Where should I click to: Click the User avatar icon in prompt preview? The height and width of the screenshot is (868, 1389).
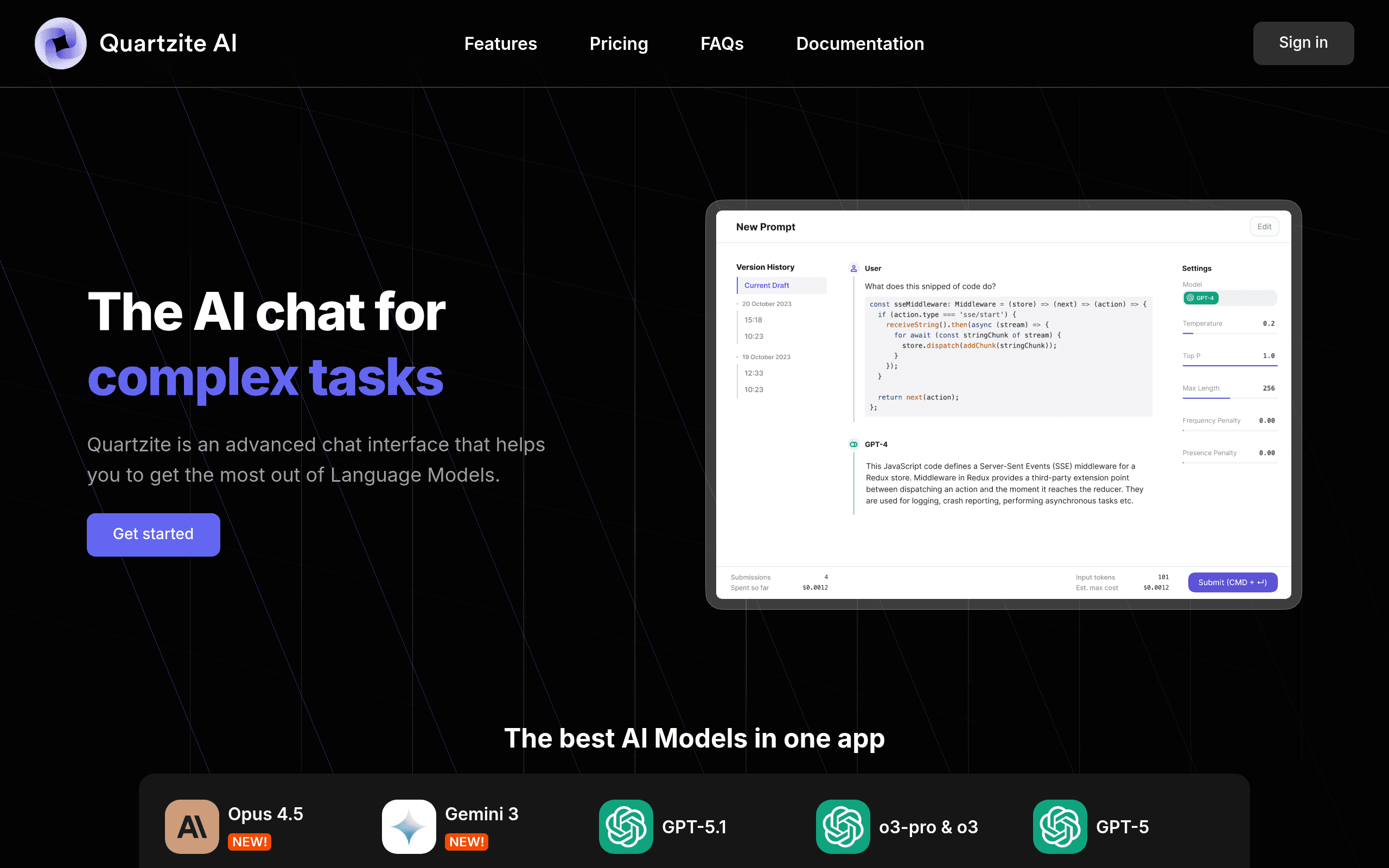pos(853,268)
